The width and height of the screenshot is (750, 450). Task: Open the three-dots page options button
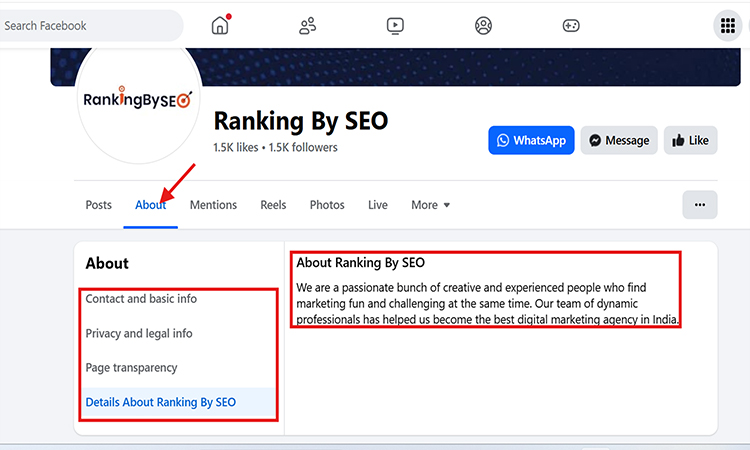[700, 205]
